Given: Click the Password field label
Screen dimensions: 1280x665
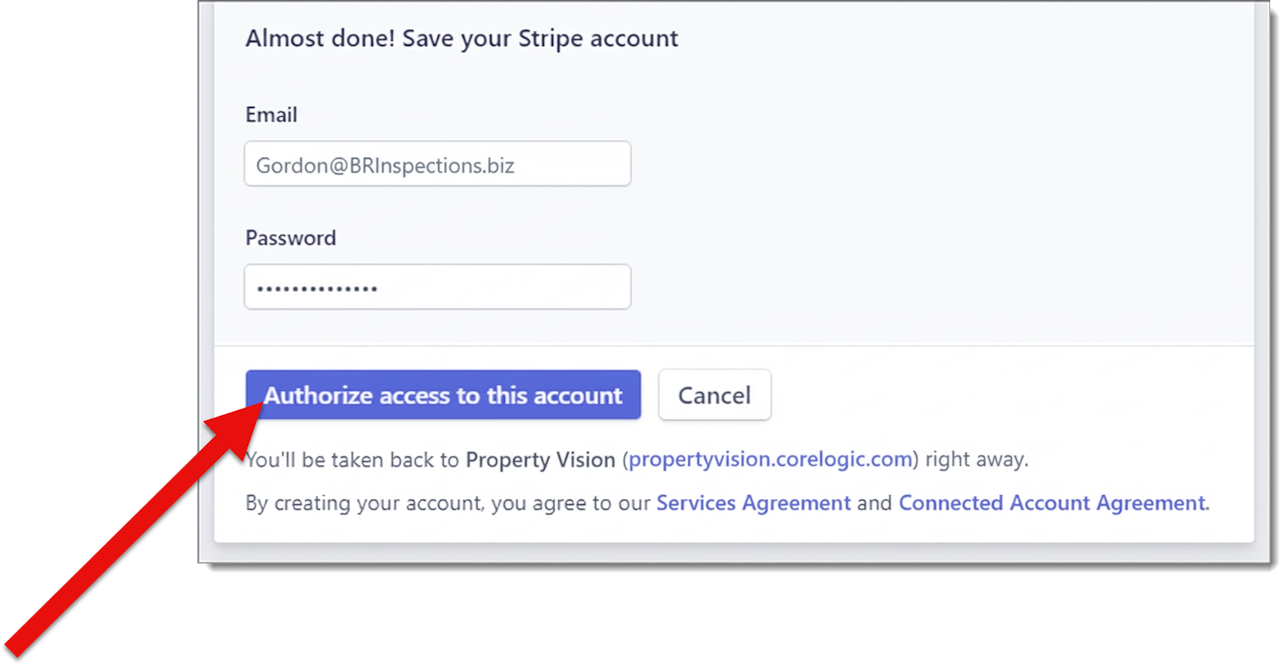Looking at the screenshot, I should (290, 238).
